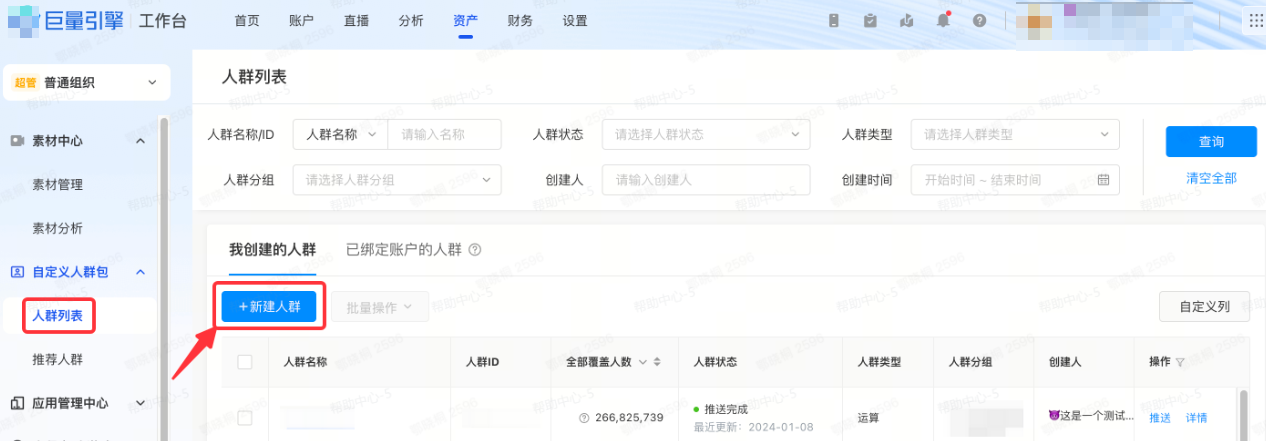Open the 请选择人群分组 dropdown

(396, 180)
